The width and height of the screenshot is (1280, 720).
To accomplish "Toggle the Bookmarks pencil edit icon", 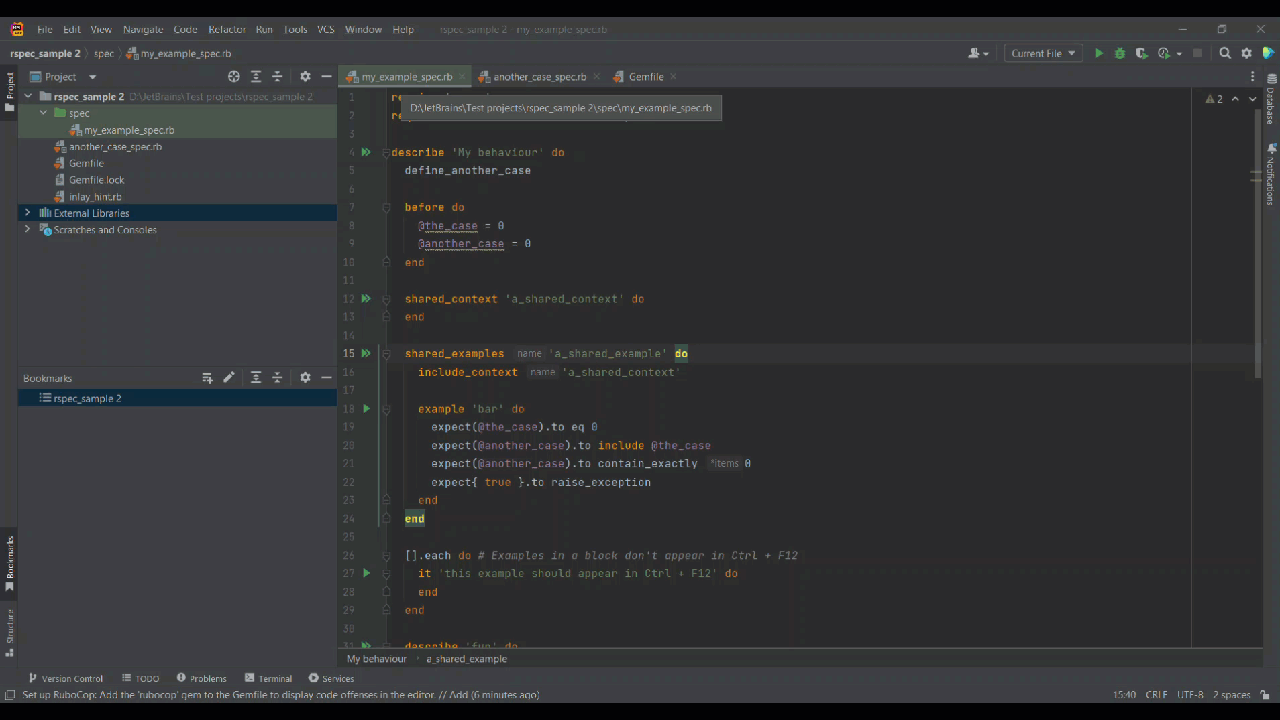I will (x=229, y=377).
